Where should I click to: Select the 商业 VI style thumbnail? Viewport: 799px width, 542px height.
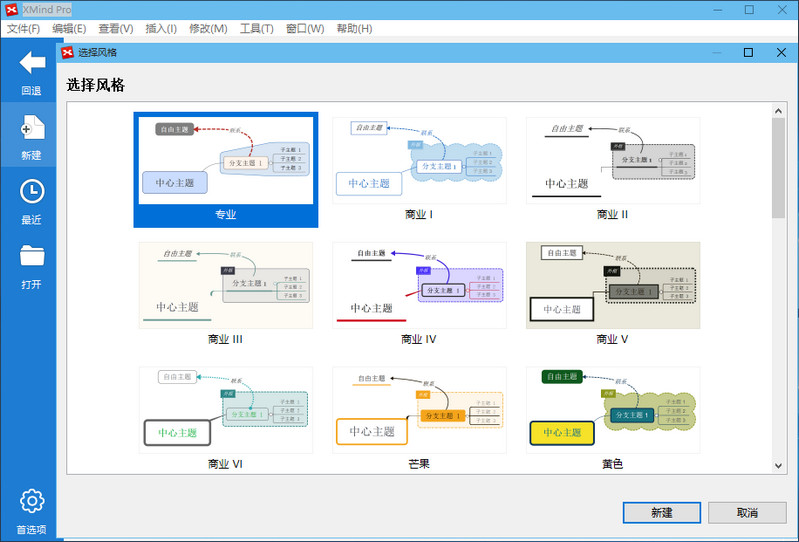pos(226,410)
